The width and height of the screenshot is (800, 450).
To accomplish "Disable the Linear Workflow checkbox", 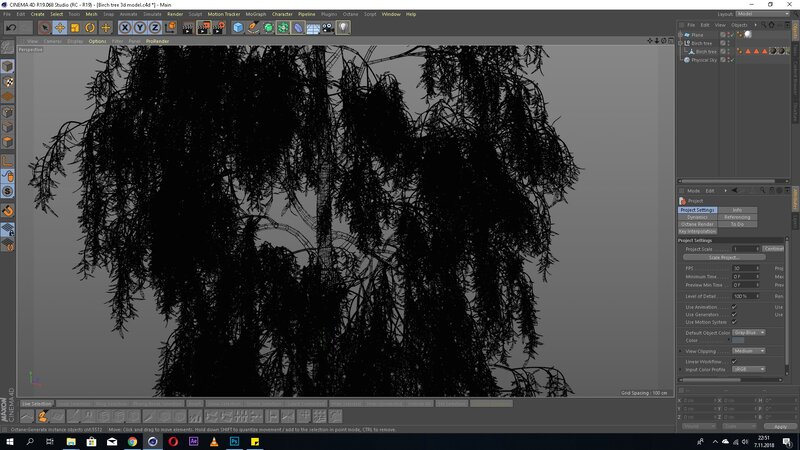I will 734,361.
